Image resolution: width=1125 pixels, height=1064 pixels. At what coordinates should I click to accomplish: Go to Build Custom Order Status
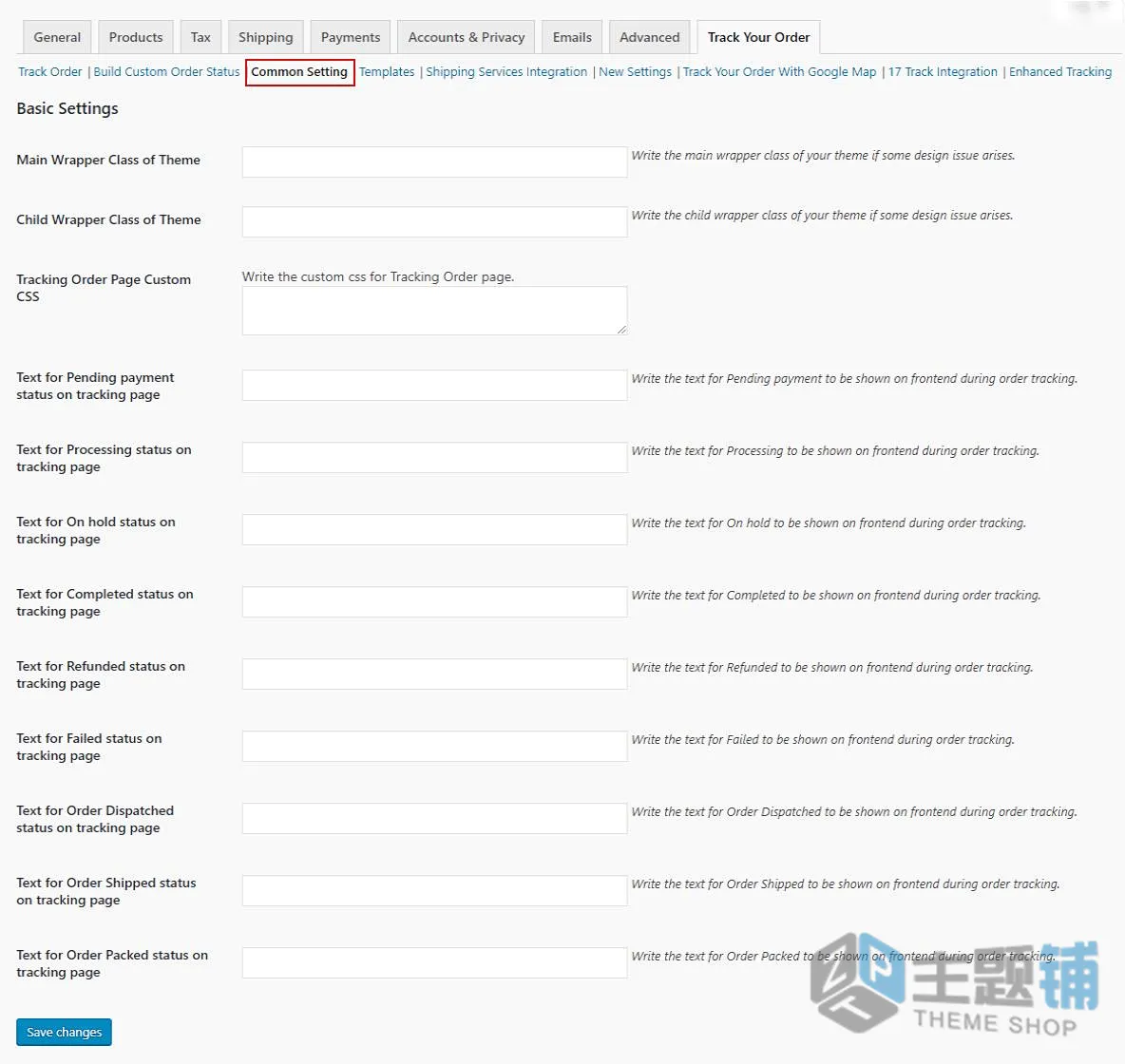pyautogui.click(x=166, y=72)
